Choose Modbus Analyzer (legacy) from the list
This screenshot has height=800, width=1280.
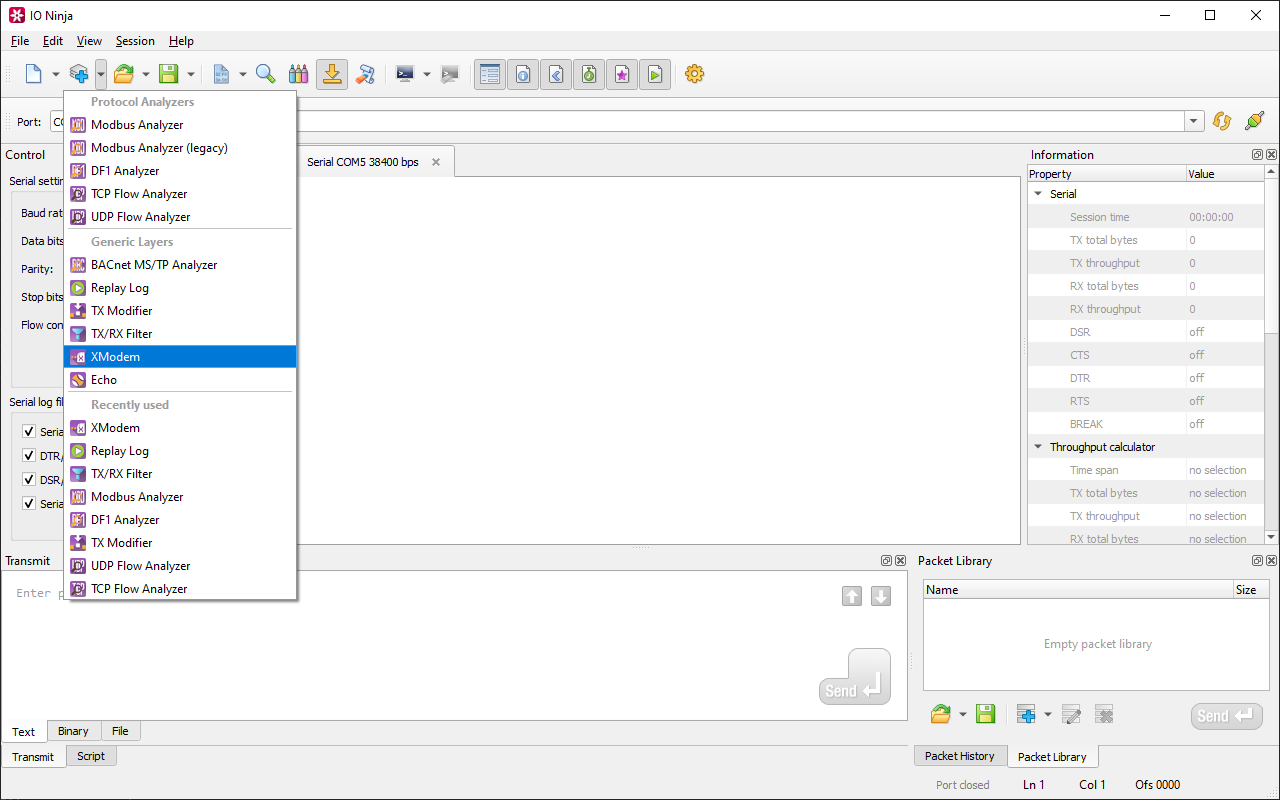[180, 148]
